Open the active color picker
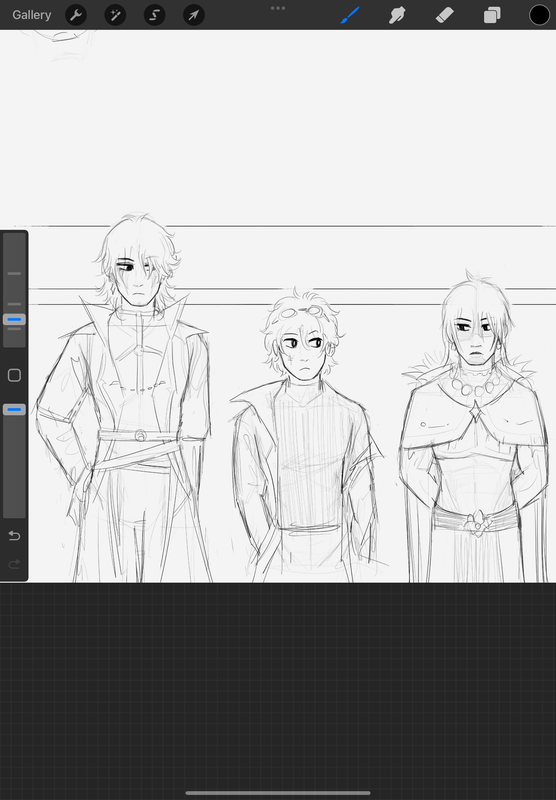This screenshot has width=556, height=800. tap(539, 15)
